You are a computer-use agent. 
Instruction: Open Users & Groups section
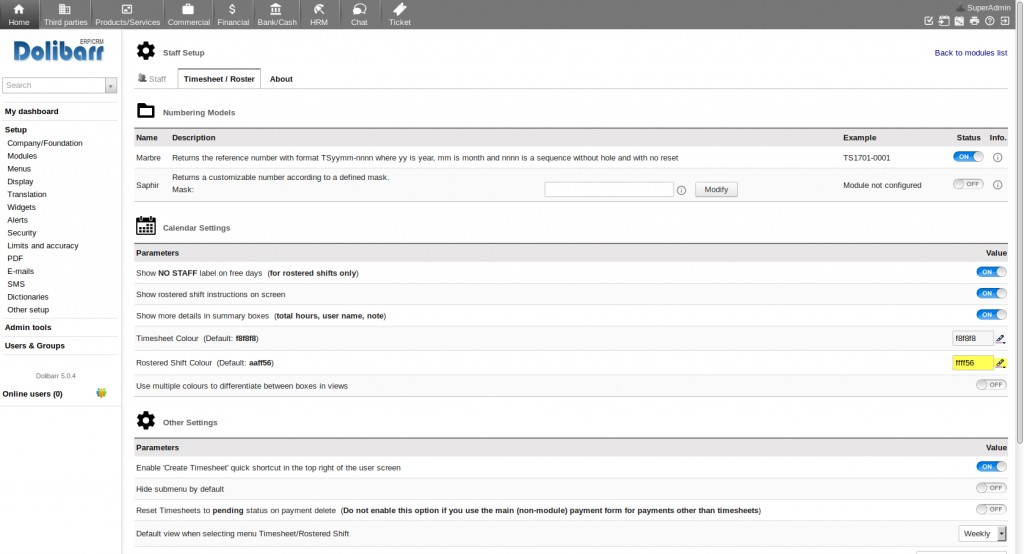(x=35, y=346)
